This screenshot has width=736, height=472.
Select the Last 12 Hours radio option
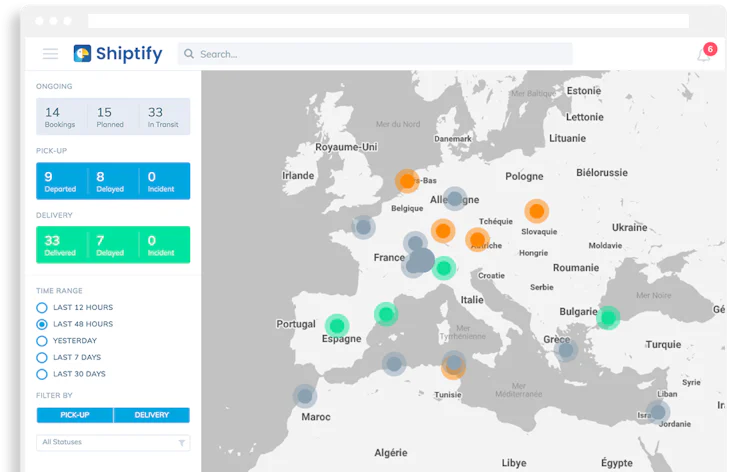pyautogui.click(x=42, y=308)
